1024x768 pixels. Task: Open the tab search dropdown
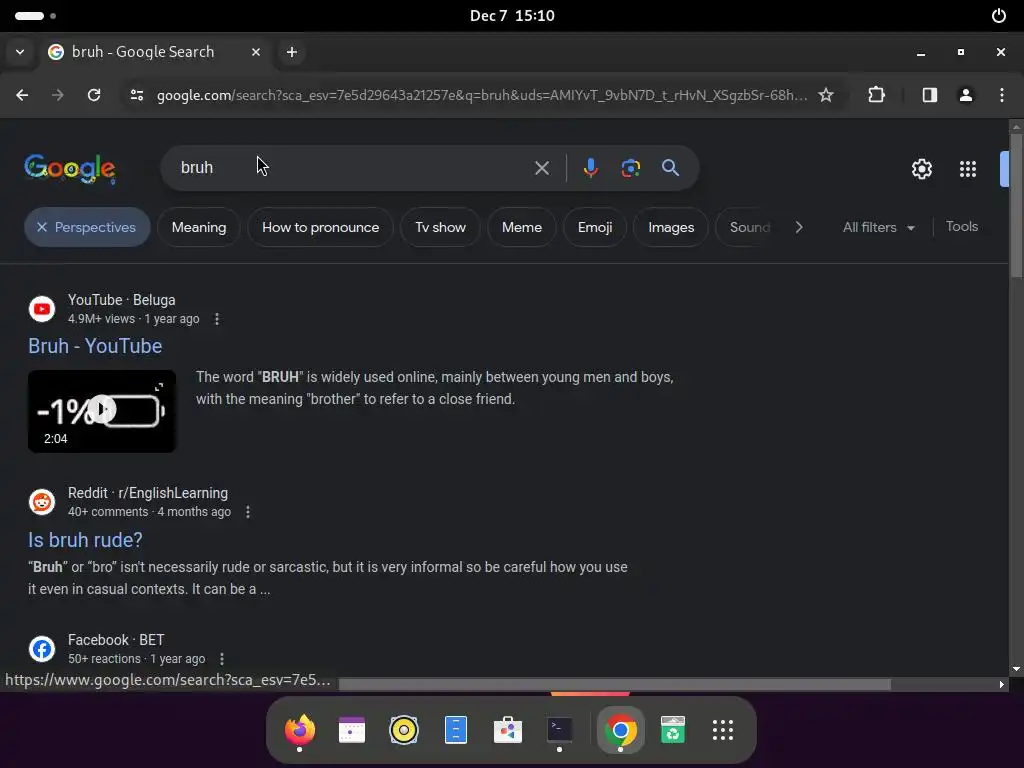(x=20, y=52)
